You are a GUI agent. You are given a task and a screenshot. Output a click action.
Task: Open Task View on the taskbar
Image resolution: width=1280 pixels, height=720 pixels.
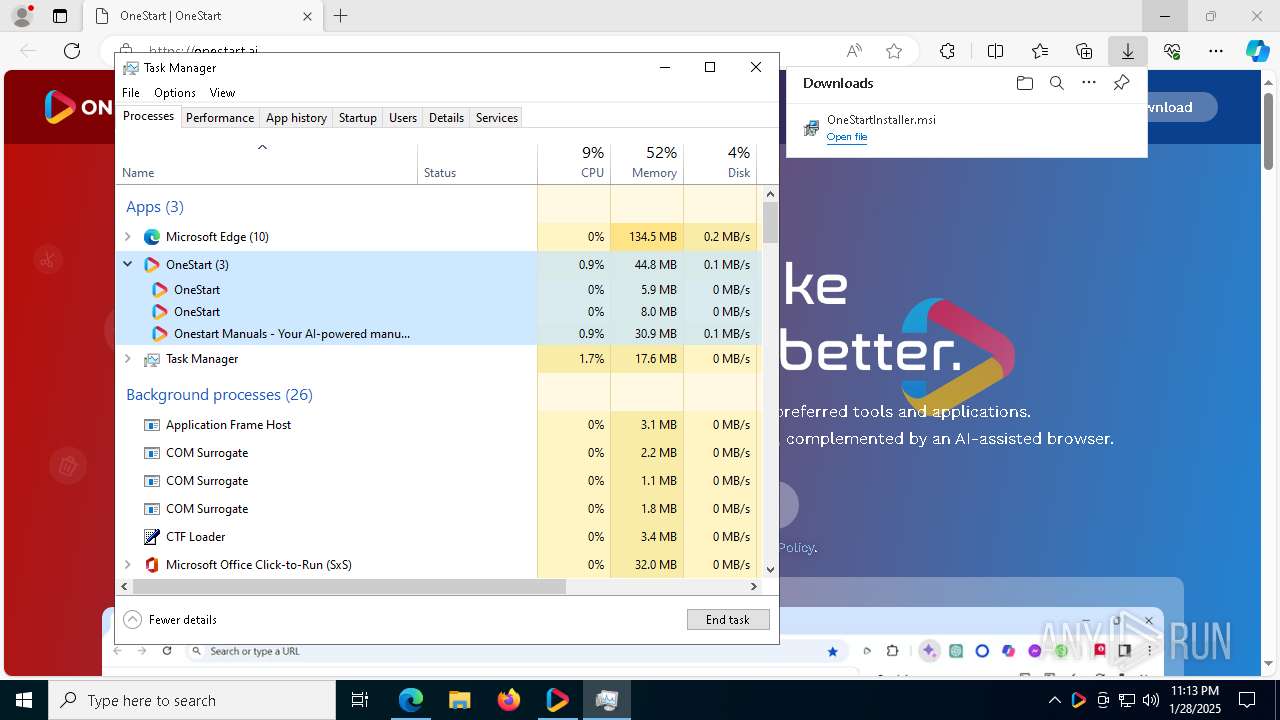[360, 700]
